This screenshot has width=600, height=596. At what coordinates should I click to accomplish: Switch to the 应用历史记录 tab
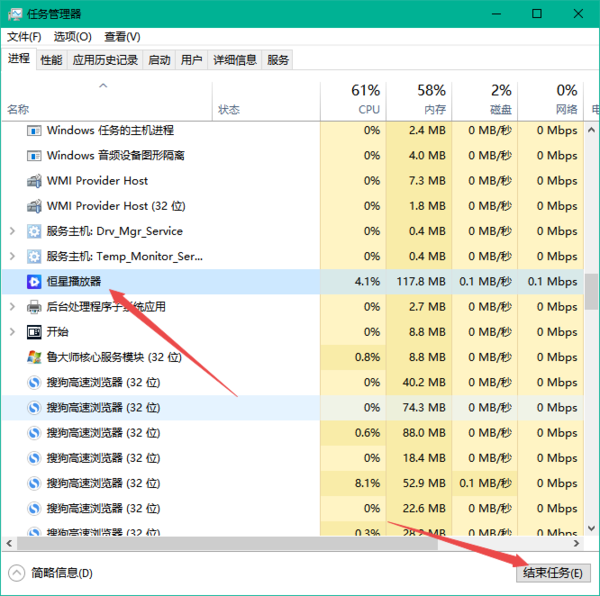point(105,60)
